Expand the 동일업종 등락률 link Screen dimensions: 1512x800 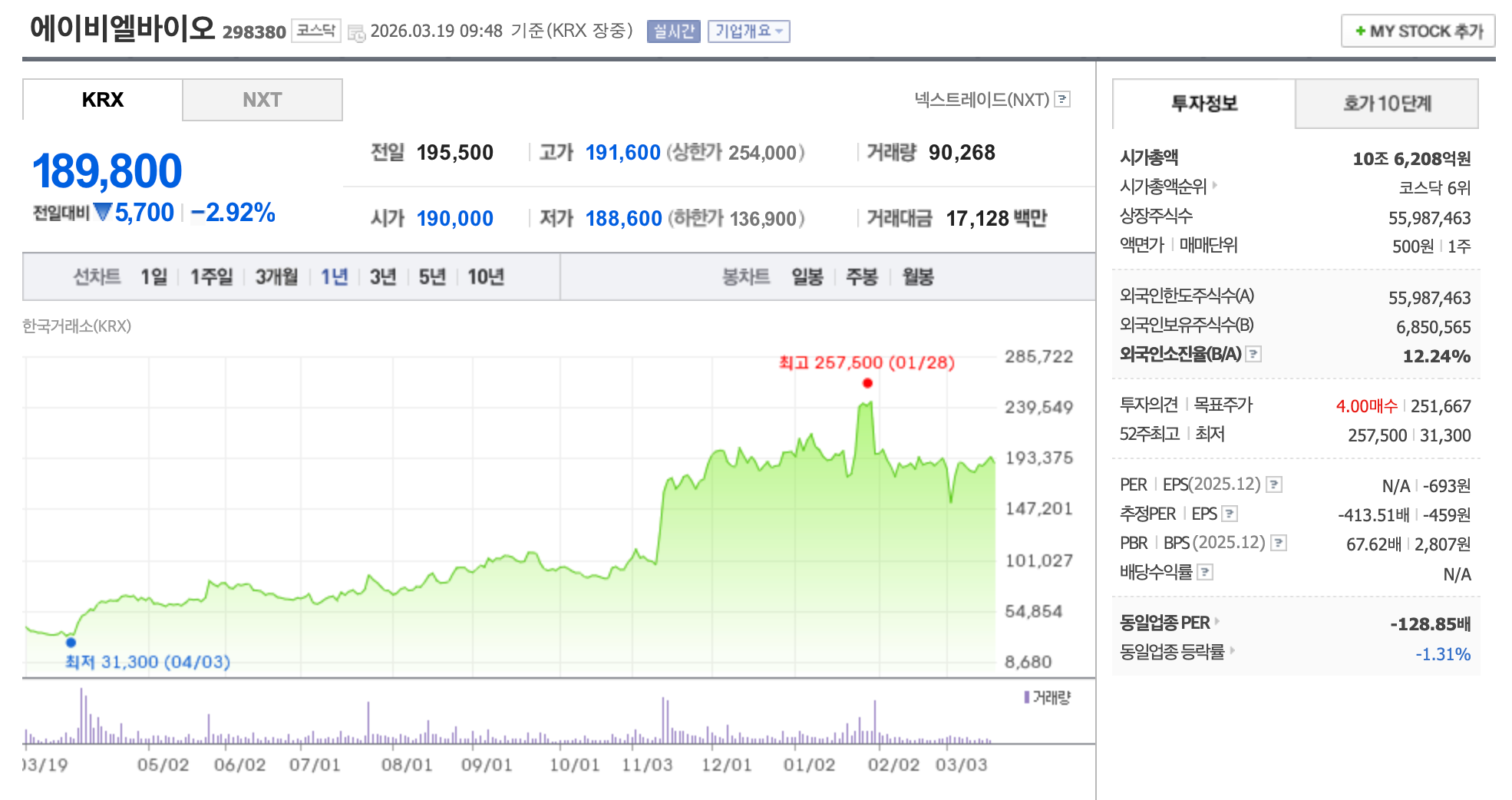[x=1177, y=652]
